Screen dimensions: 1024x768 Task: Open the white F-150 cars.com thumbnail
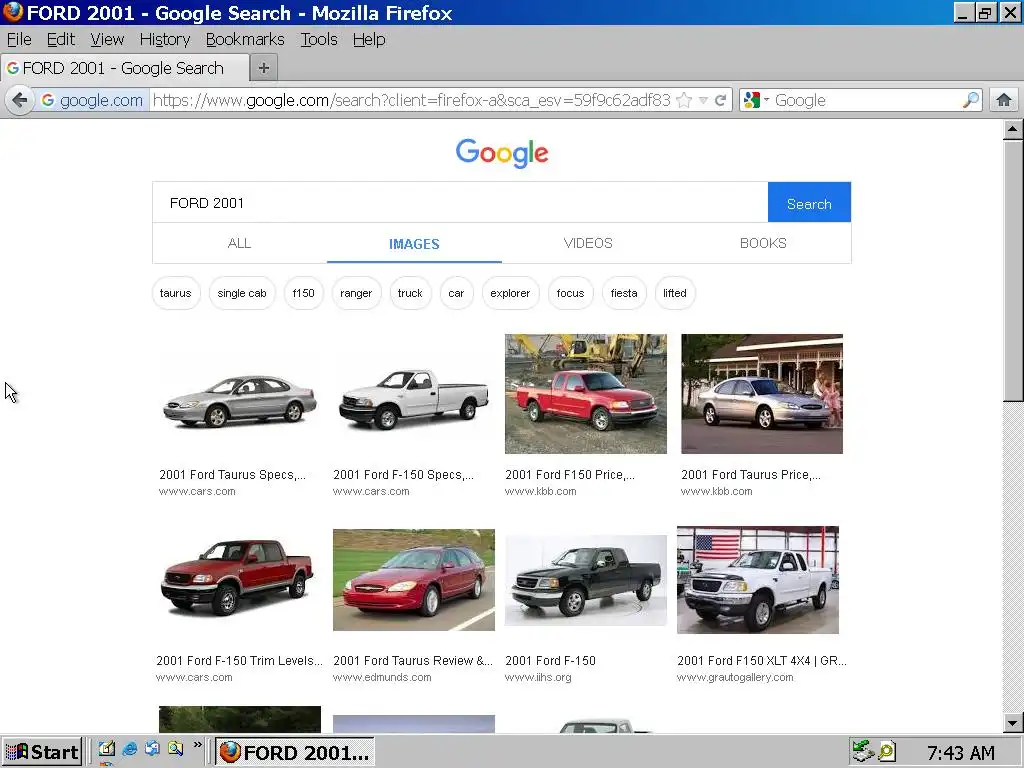[413, 398]
